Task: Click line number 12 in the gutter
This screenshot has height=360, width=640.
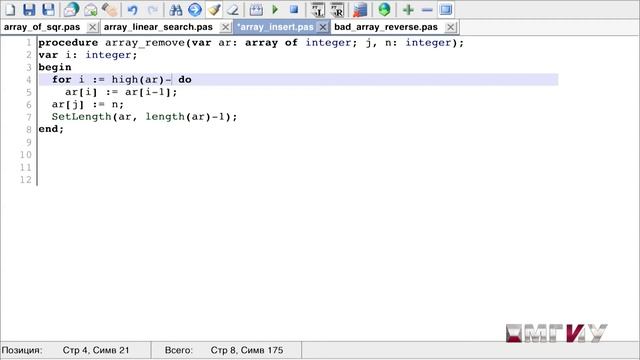Action: [26, 180]
